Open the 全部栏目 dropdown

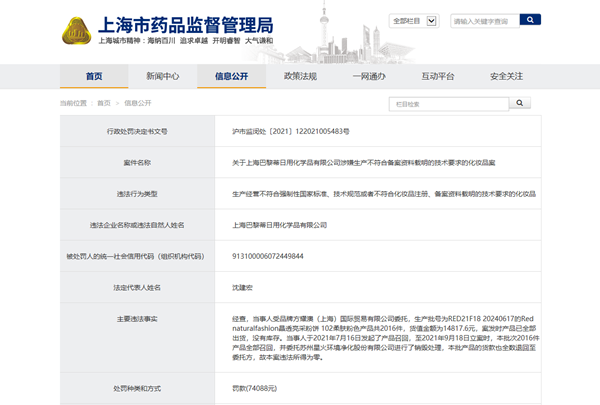coord(414,21)
